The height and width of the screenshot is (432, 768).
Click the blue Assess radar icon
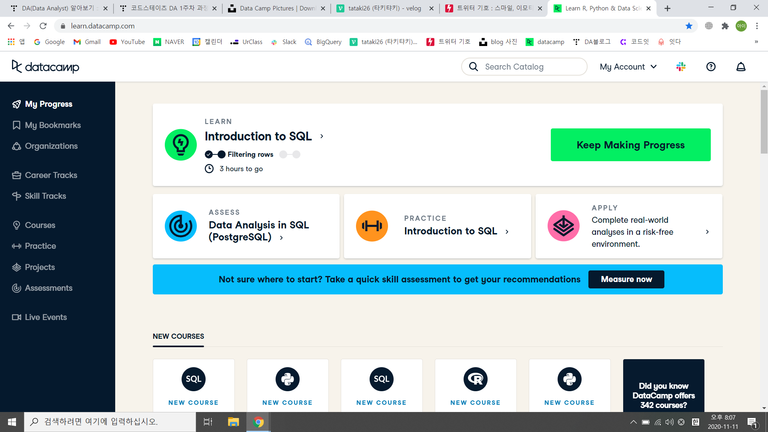click(x=181, y=226)
